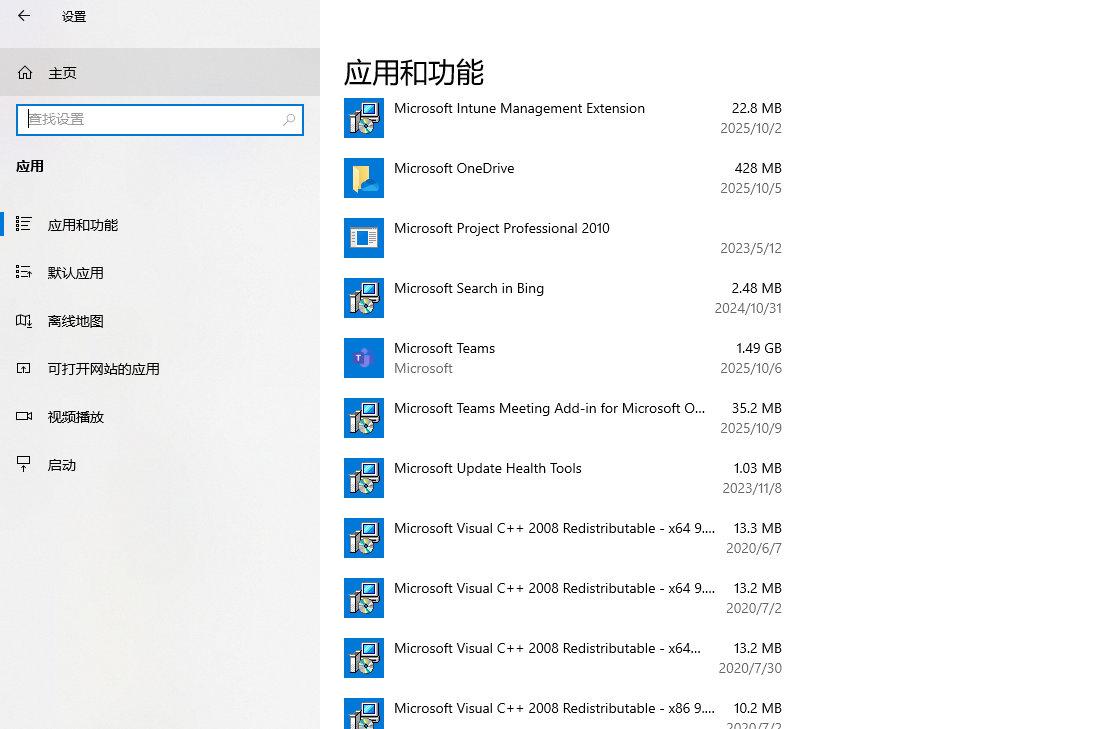This screenshot has height=729, width=1108.
Task: Click the back arrow in Settings header
Action: (x=24, y=16)
